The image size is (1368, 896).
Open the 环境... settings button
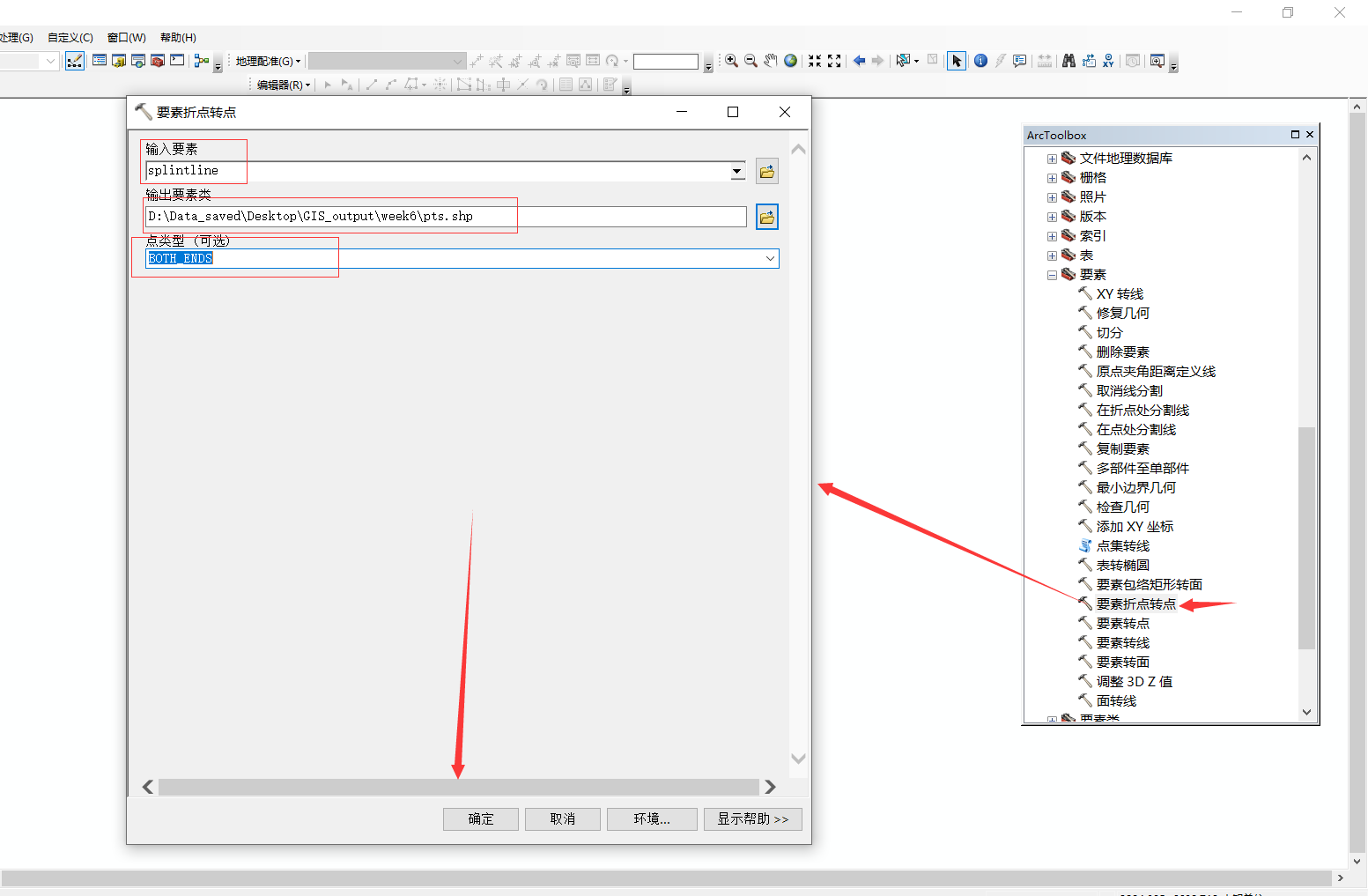[652, 818]
